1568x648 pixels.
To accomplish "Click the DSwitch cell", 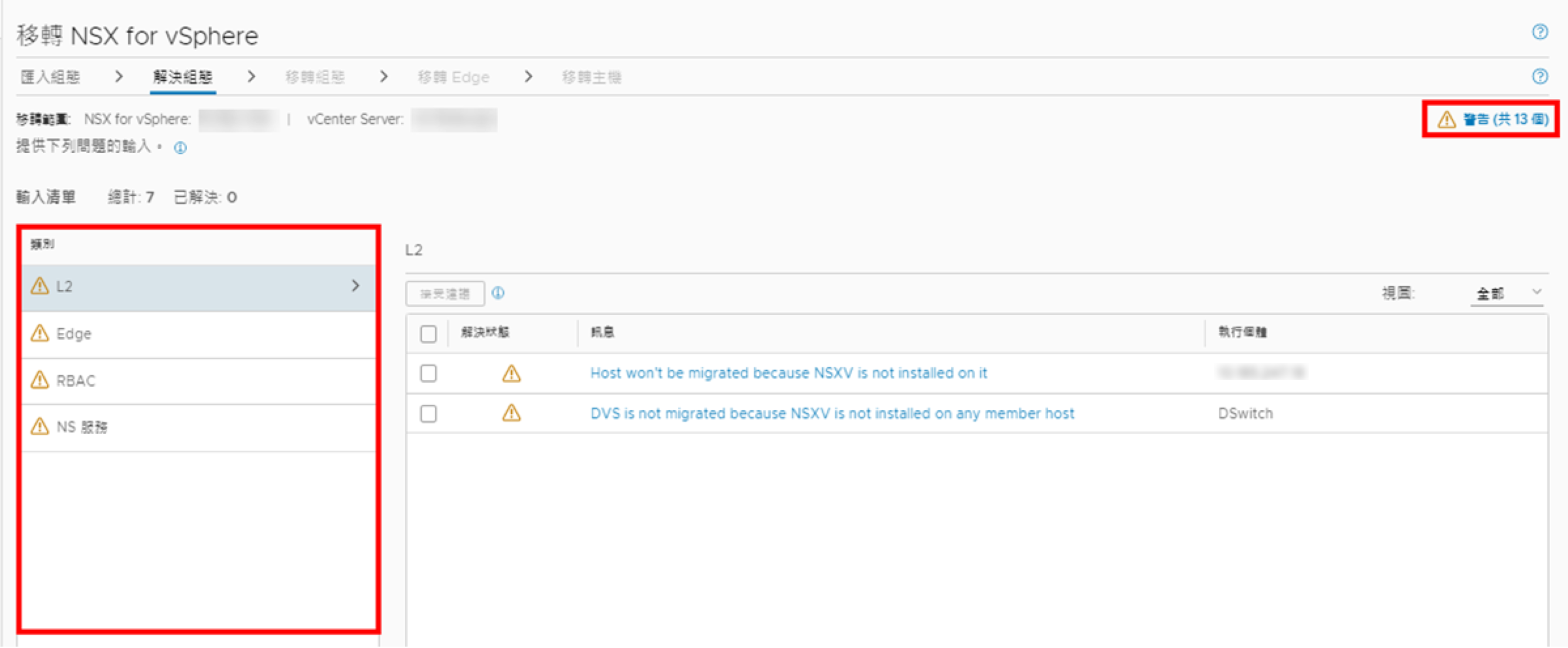I will (x=1245, y=414).
